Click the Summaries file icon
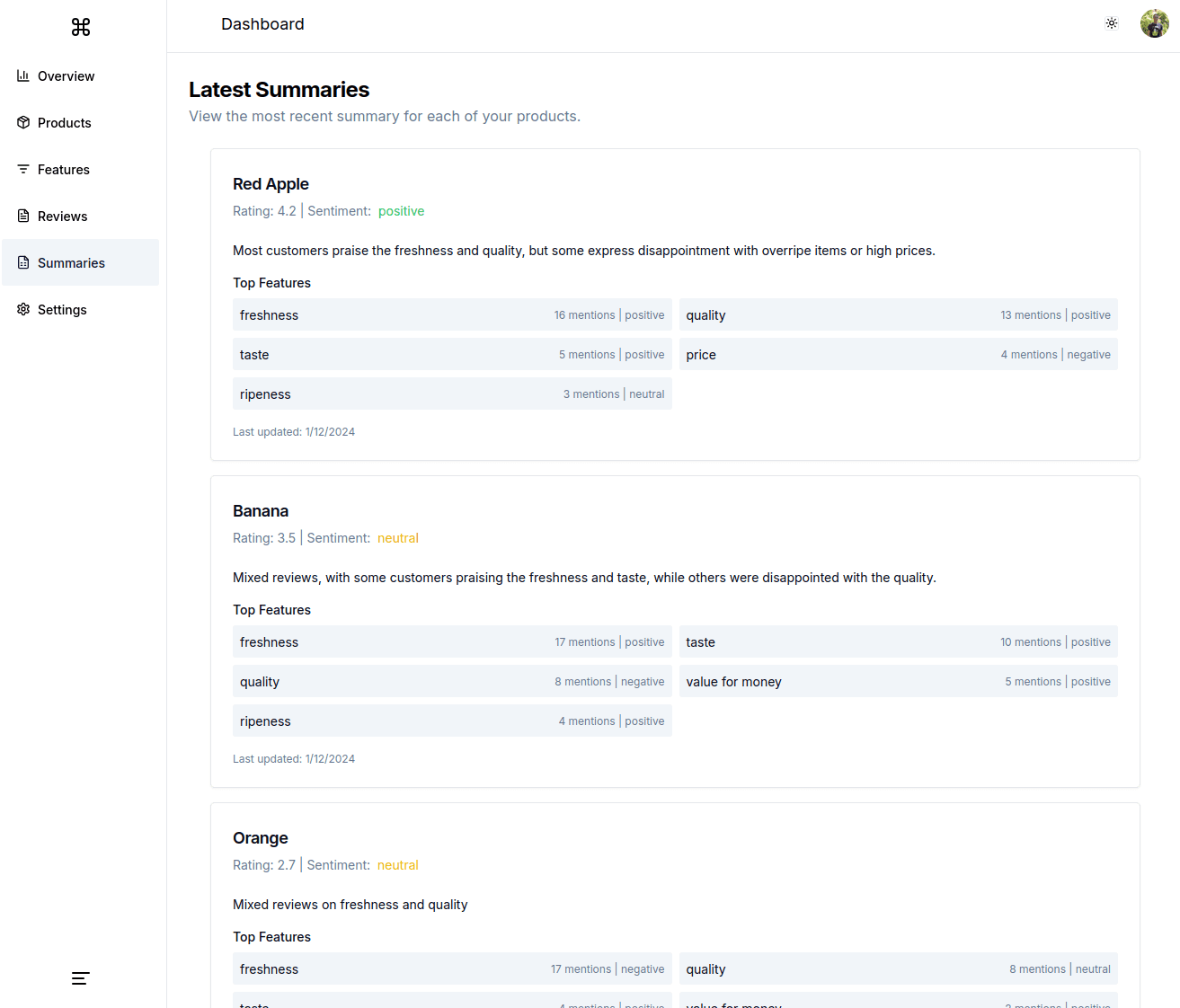The image size is (1180, 1008). (23, 262)
